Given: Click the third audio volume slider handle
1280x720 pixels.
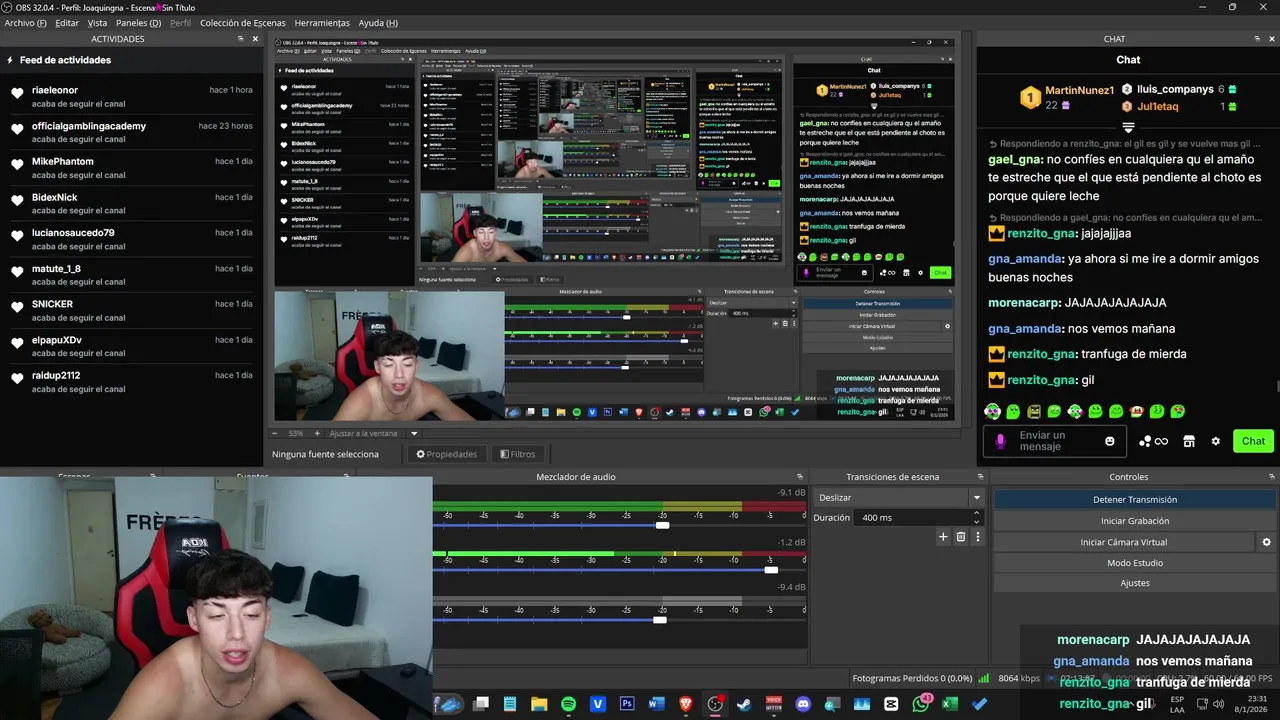Looking at the screenshot, I should tap(659, 620).
